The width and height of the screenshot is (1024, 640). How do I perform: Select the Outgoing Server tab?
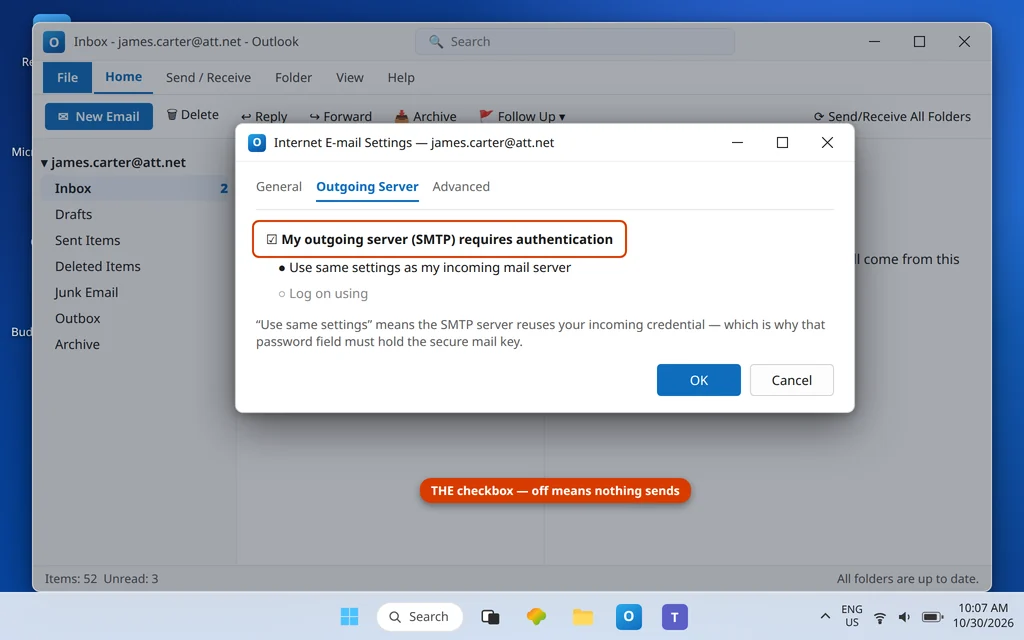click(x=367, y=187)
